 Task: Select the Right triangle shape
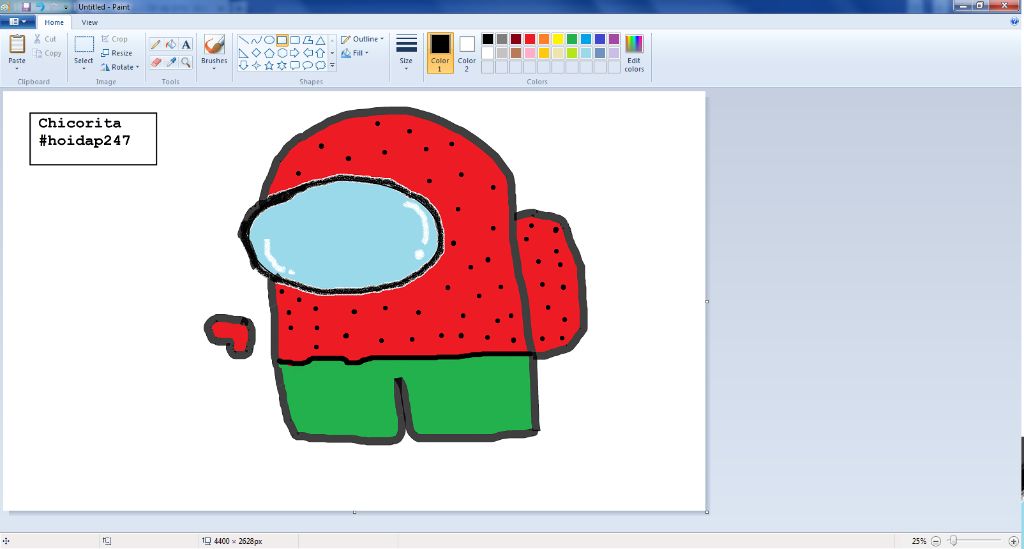244,53
